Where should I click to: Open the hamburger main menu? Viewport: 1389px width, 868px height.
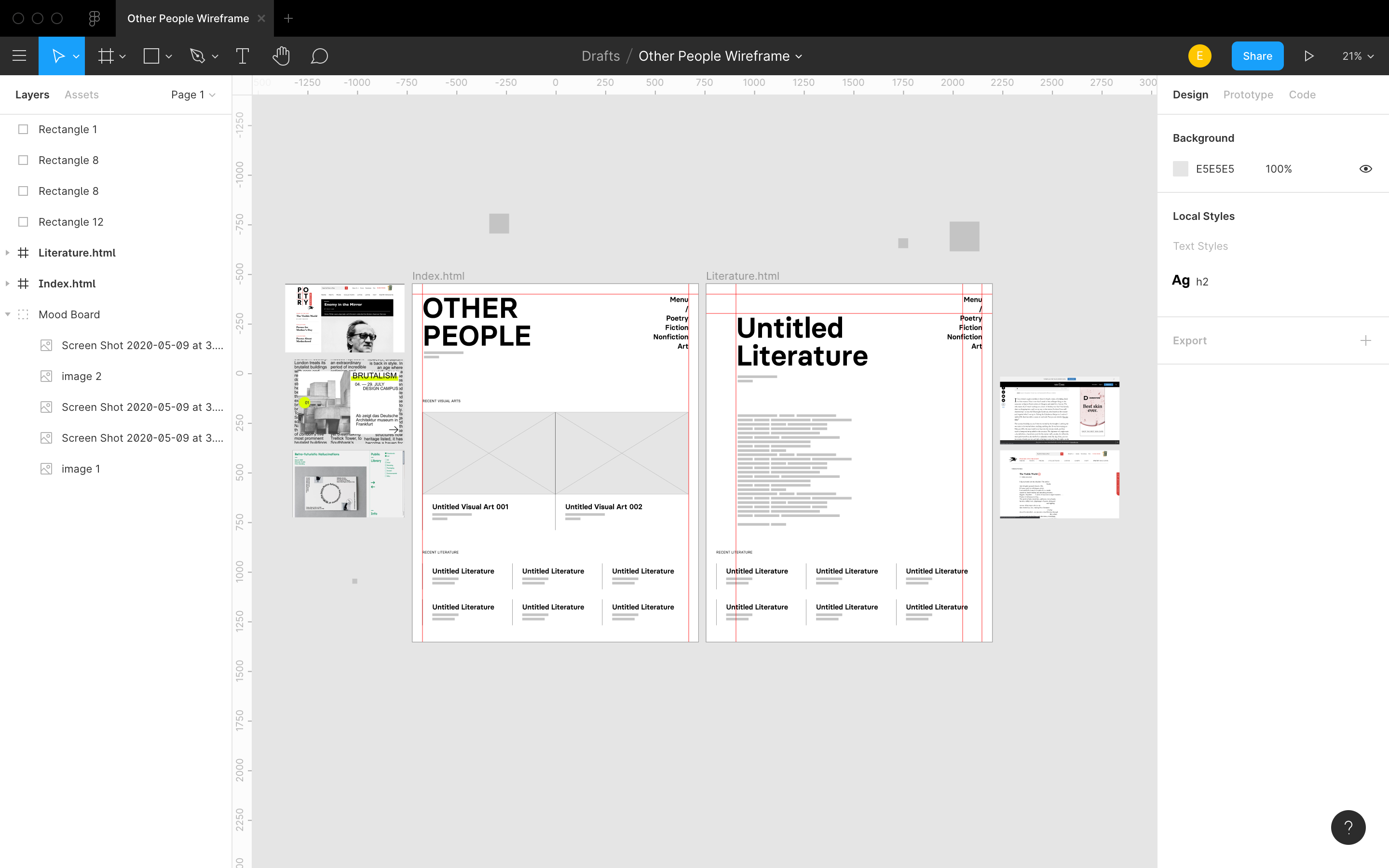(19, 55)
